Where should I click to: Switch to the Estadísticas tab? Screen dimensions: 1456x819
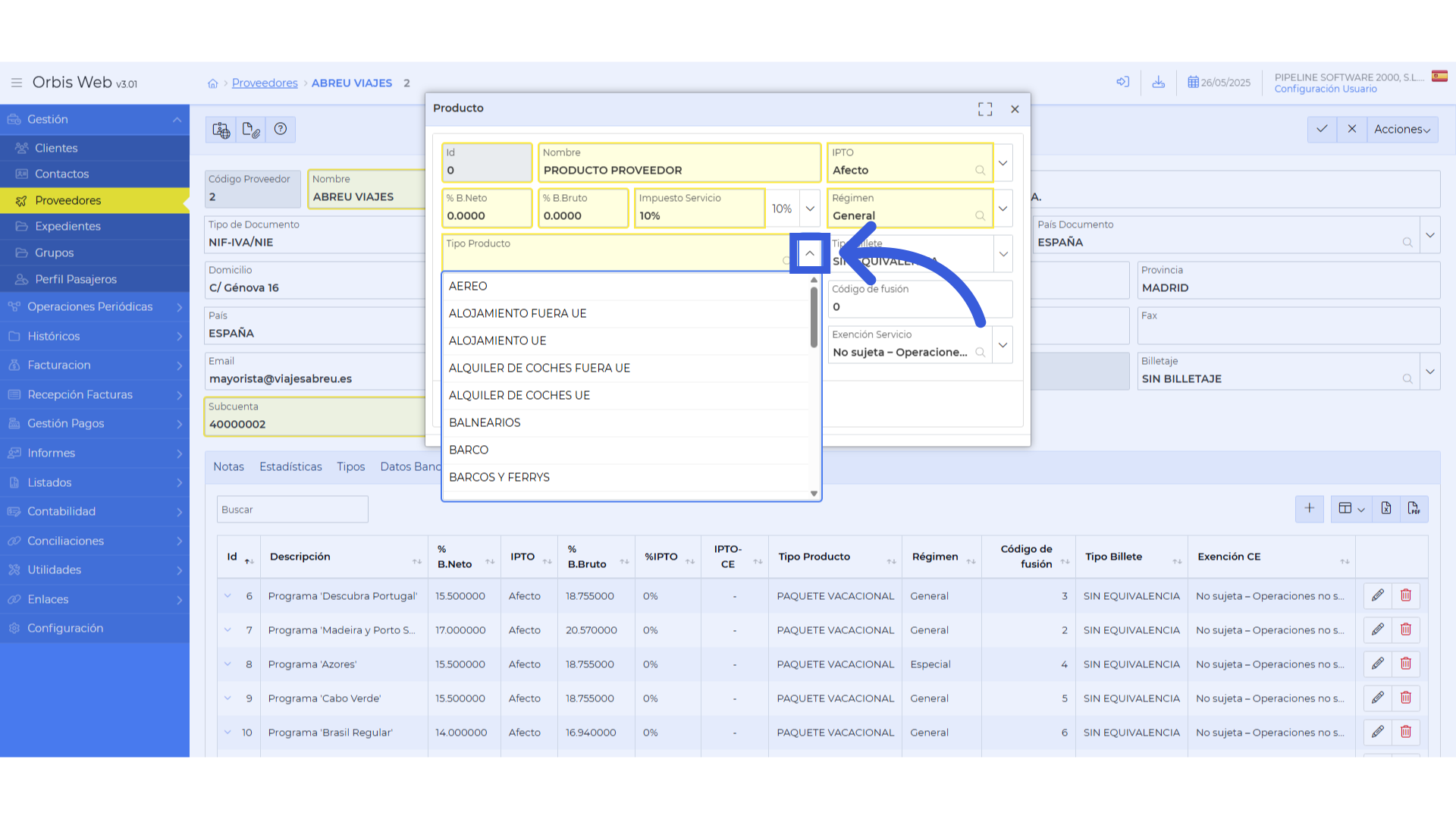coord(290,466)
